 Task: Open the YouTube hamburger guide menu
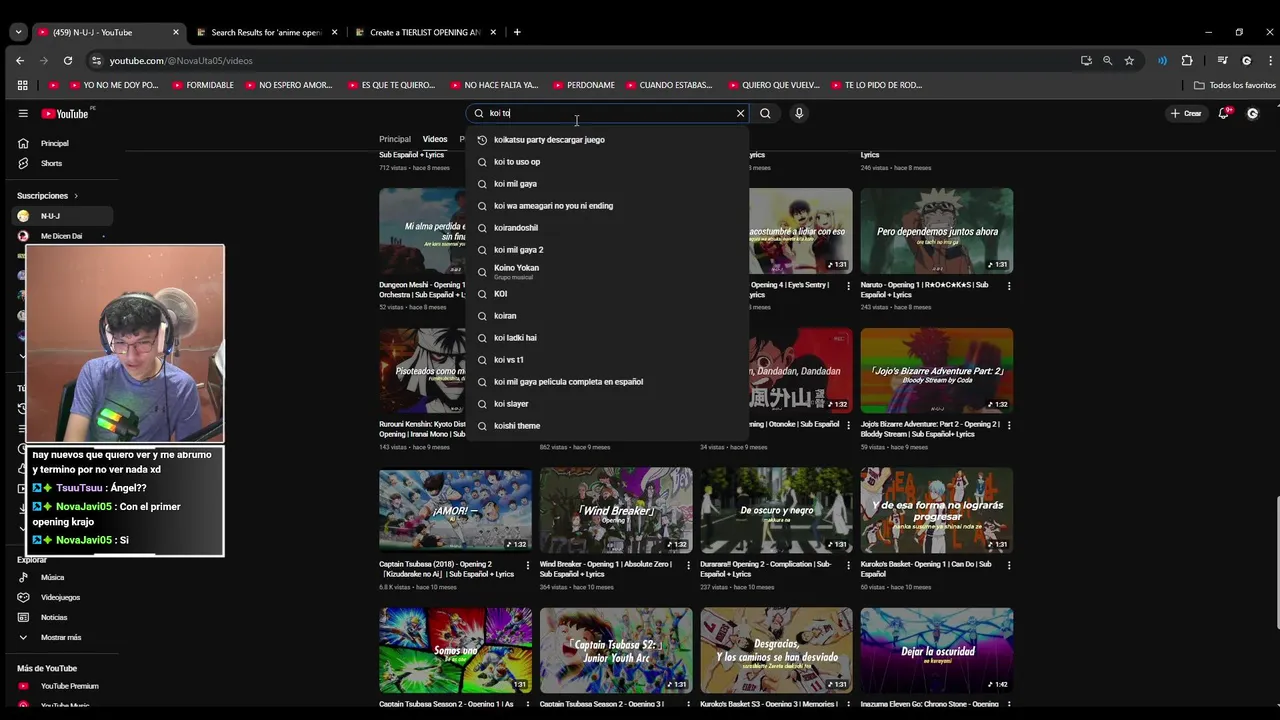(23, 114)
